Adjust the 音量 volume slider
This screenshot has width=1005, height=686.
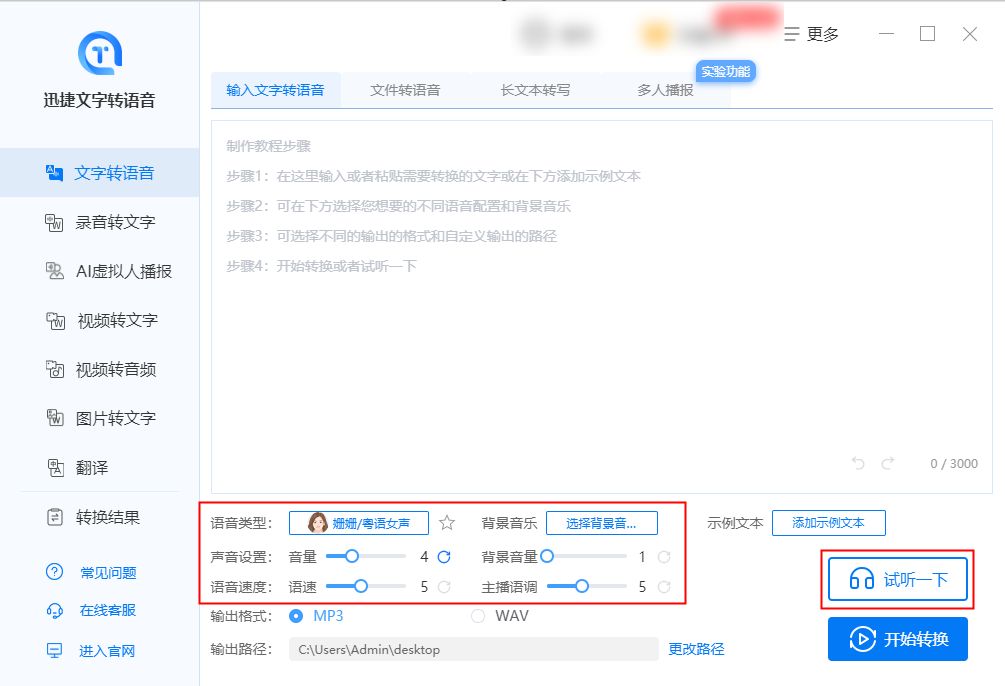(x=366, y=556)
